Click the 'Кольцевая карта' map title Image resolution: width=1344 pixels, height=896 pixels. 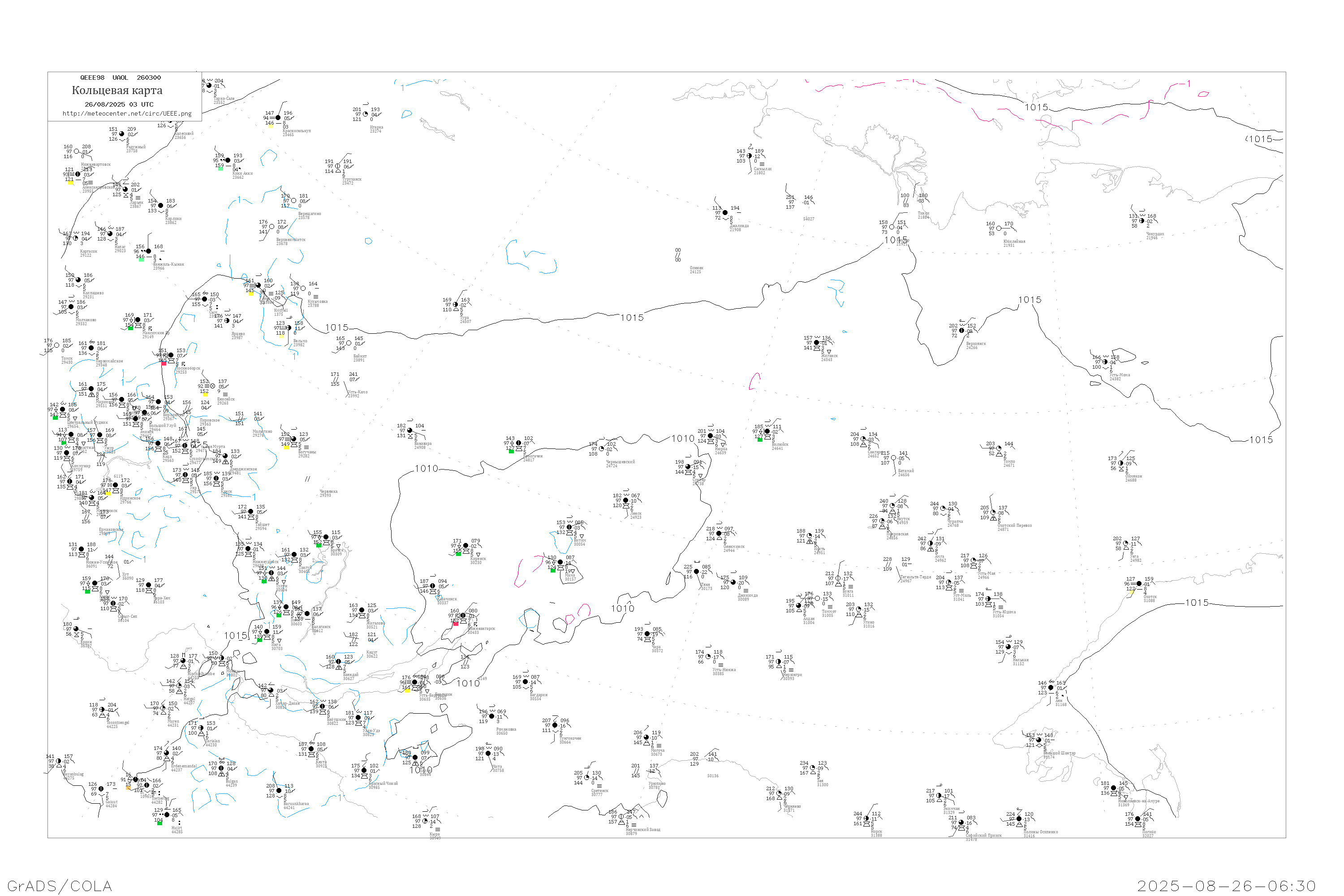[x=117, y=90]
